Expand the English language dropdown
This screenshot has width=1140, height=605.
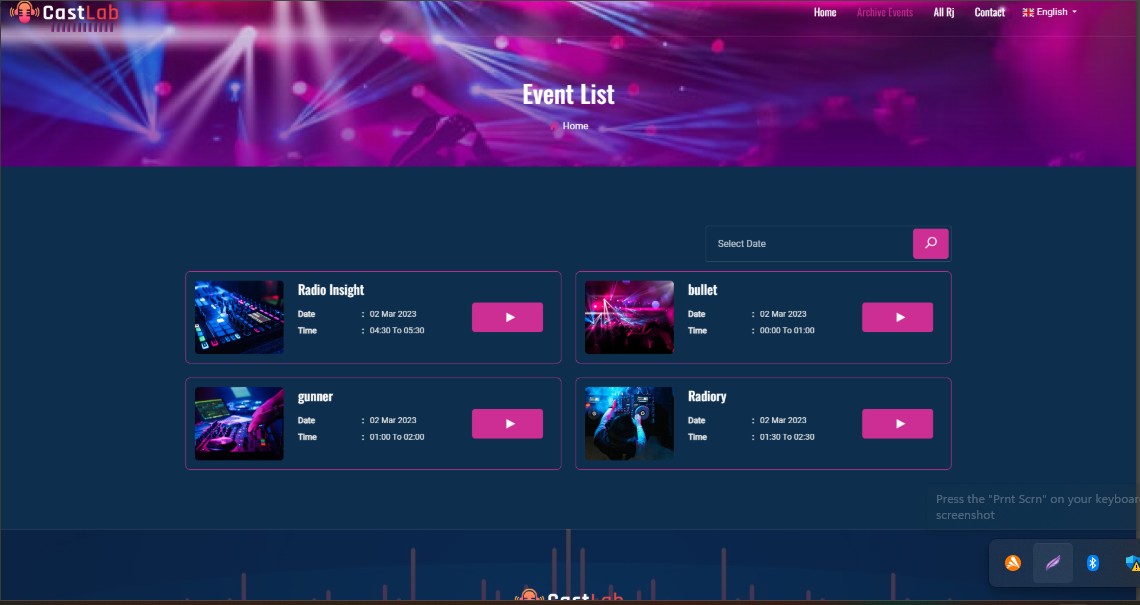(x=1050, y=12)
